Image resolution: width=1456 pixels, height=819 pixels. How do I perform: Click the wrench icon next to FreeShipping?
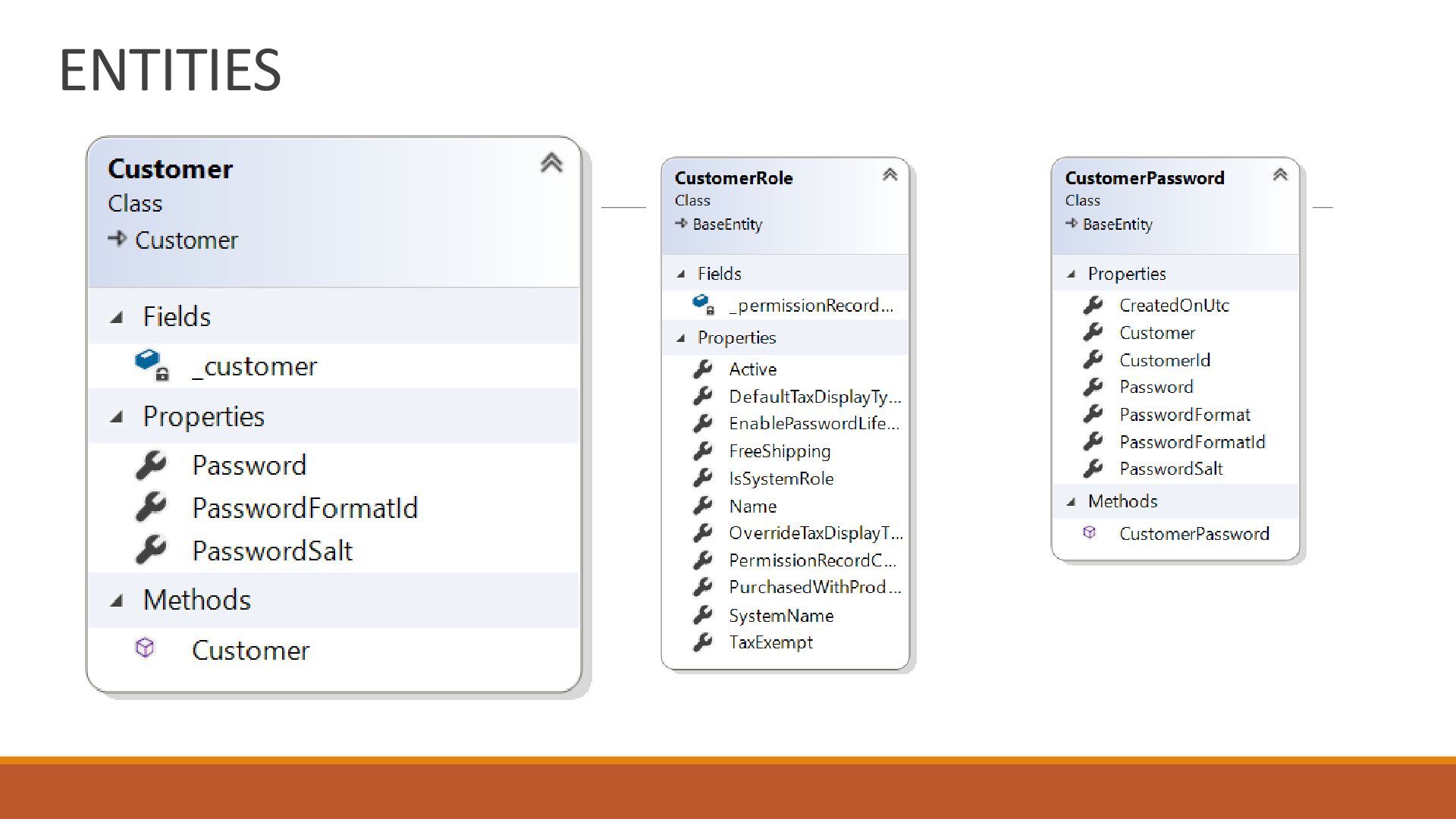coord(703,451)
